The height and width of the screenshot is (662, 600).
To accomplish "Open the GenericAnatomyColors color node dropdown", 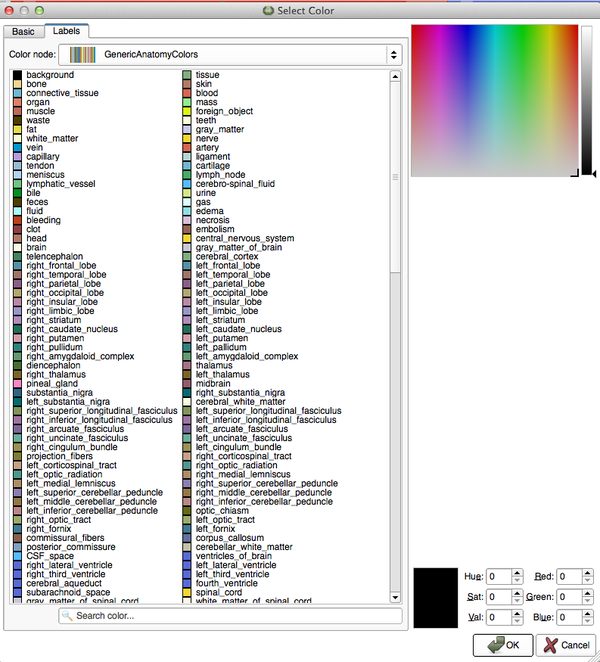I will 229,55.
